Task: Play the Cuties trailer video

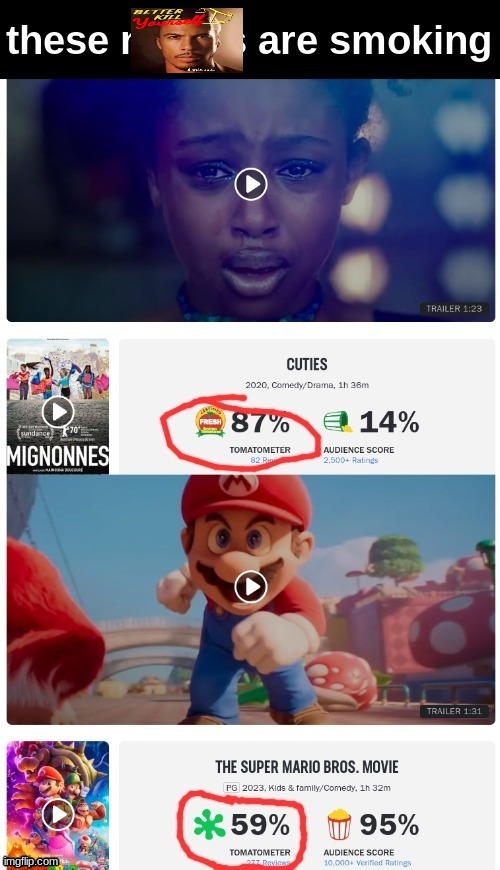Action: (x=251, y=184)
